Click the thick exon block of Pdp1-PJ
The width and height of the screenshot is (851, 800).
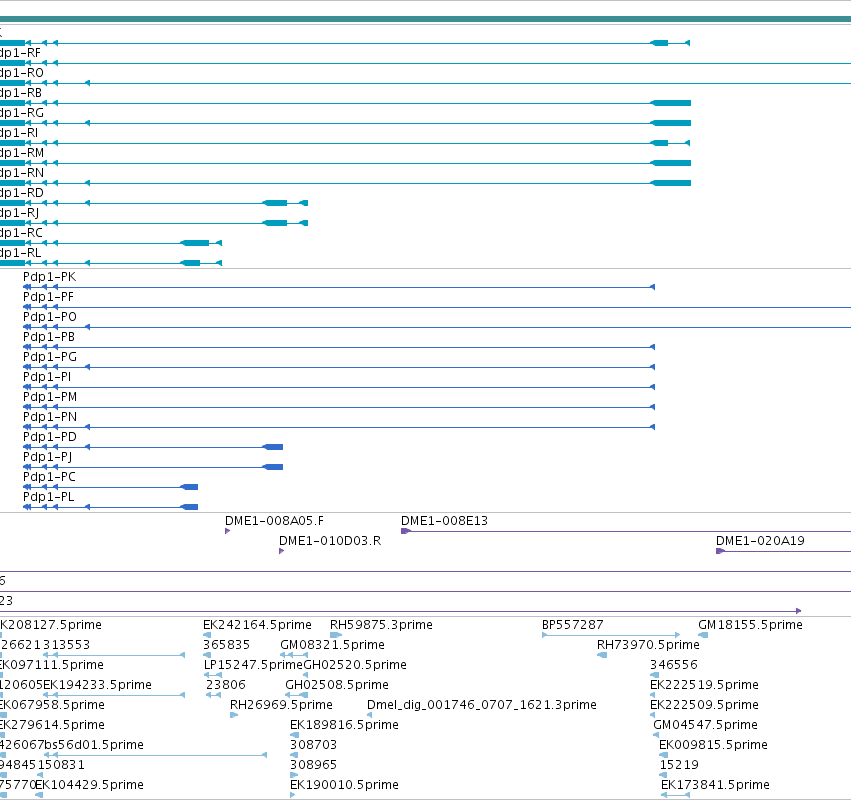[272, 467]
